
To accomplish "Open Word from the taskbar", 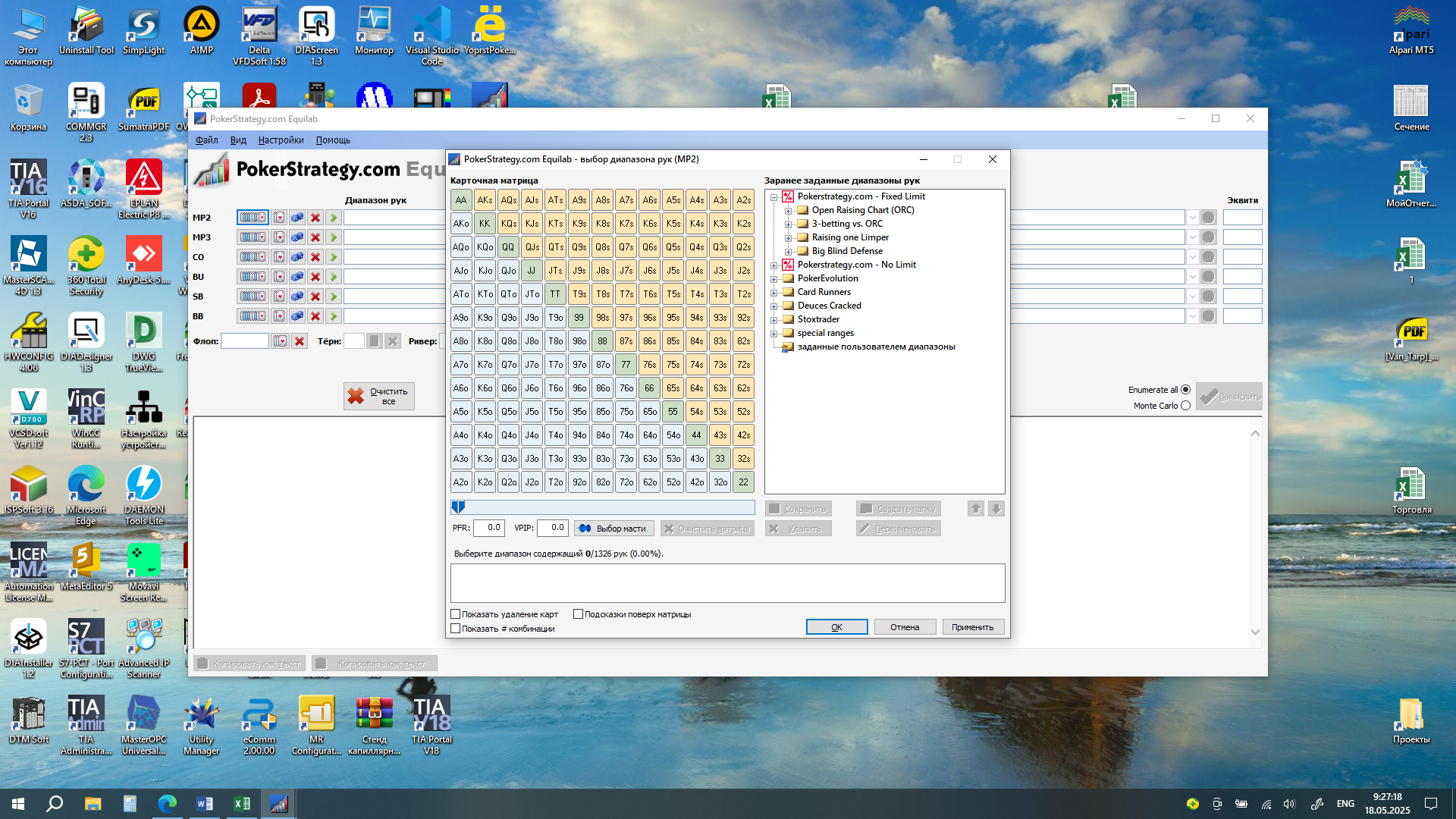I will [205, 804].
